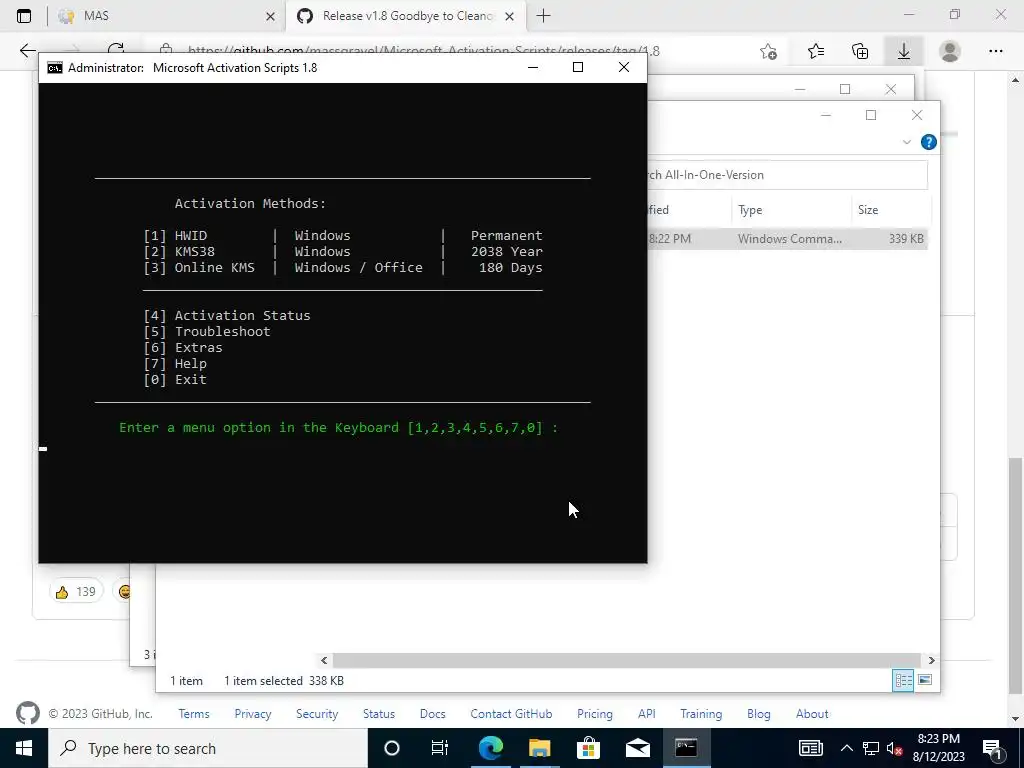Open File Explorer from taskbar
Image resolution: width=1024 pixels, height=768 pixels.
[539, 748]
